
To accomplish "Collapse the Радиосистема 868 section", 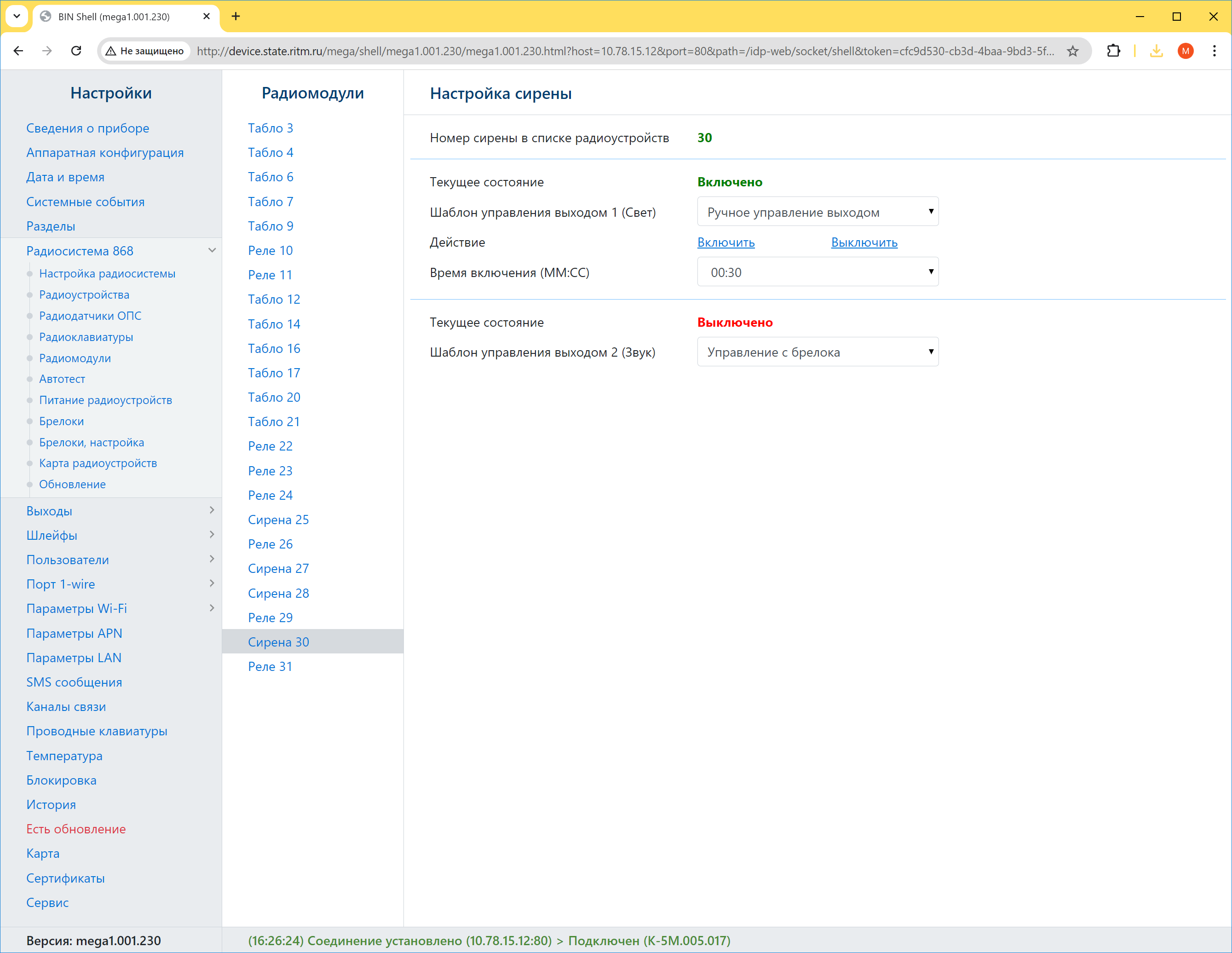I will pos(212,250).
